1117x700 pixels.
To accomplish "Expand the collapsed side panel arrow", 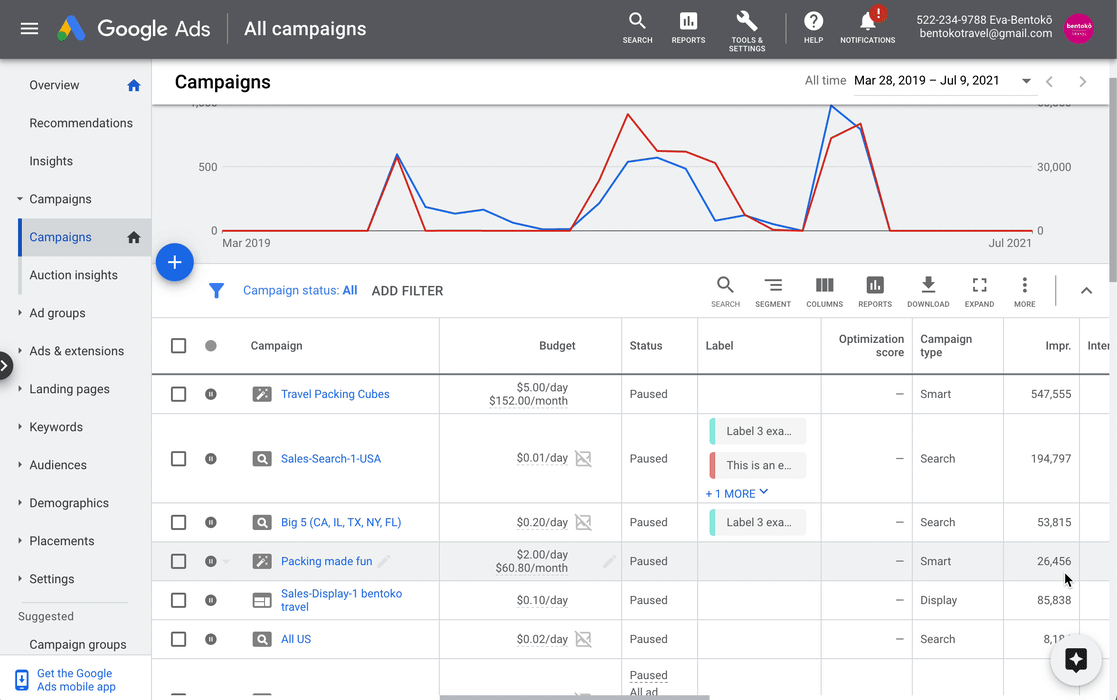I will [x=5, y=366].
